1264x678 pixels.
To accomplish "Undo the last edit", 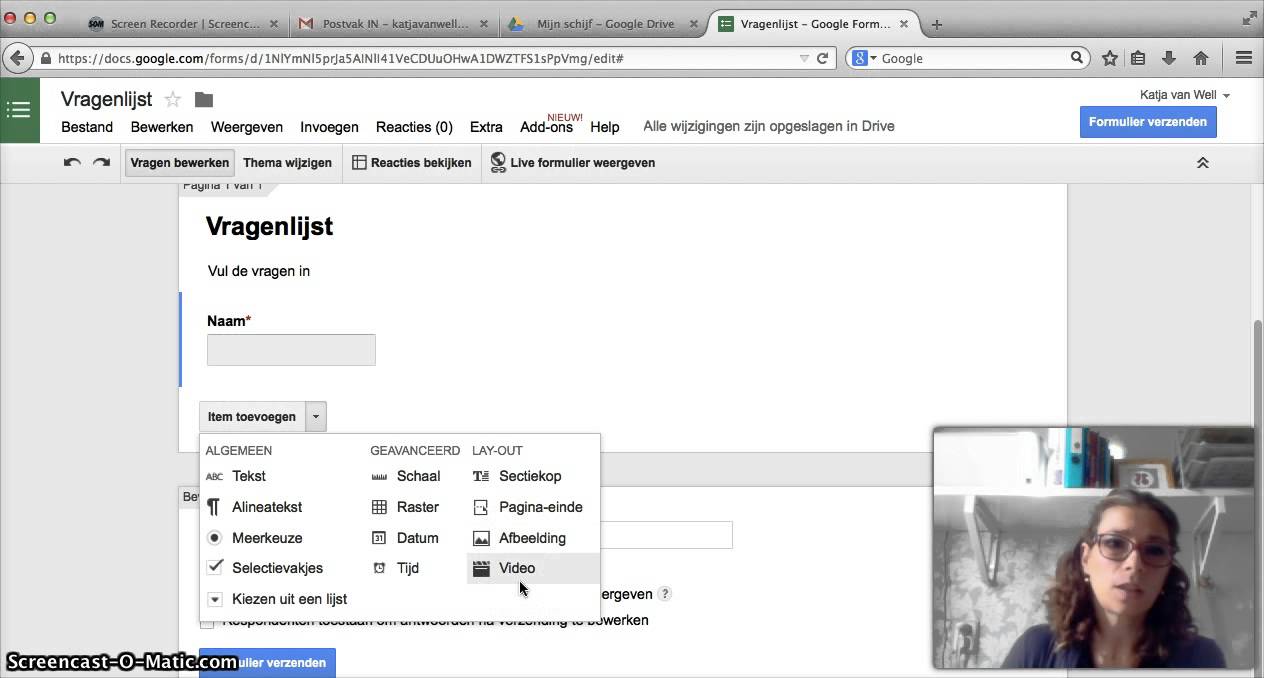I will click(72, 162).
